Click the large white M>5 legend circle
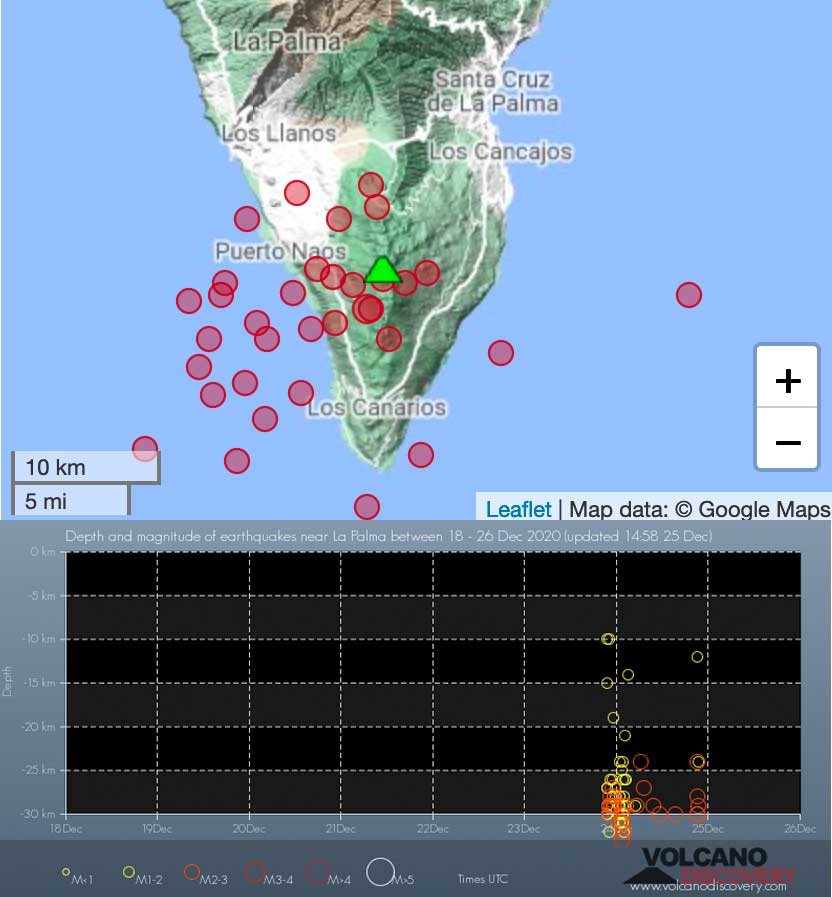The image size is (832, 897). tap(379, 872)
